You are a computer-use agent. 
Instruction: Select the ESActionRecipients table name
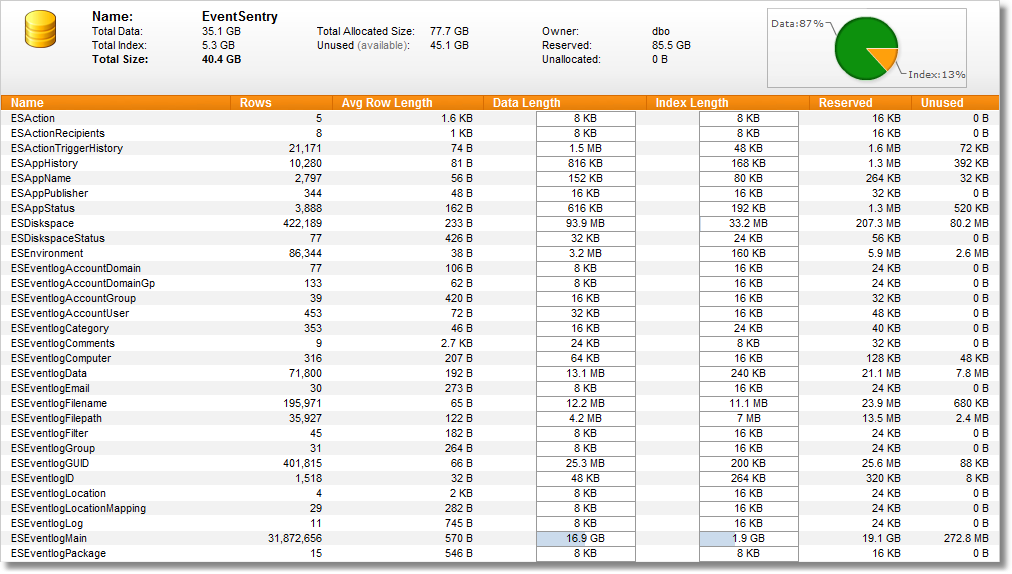tap(57, 133)
